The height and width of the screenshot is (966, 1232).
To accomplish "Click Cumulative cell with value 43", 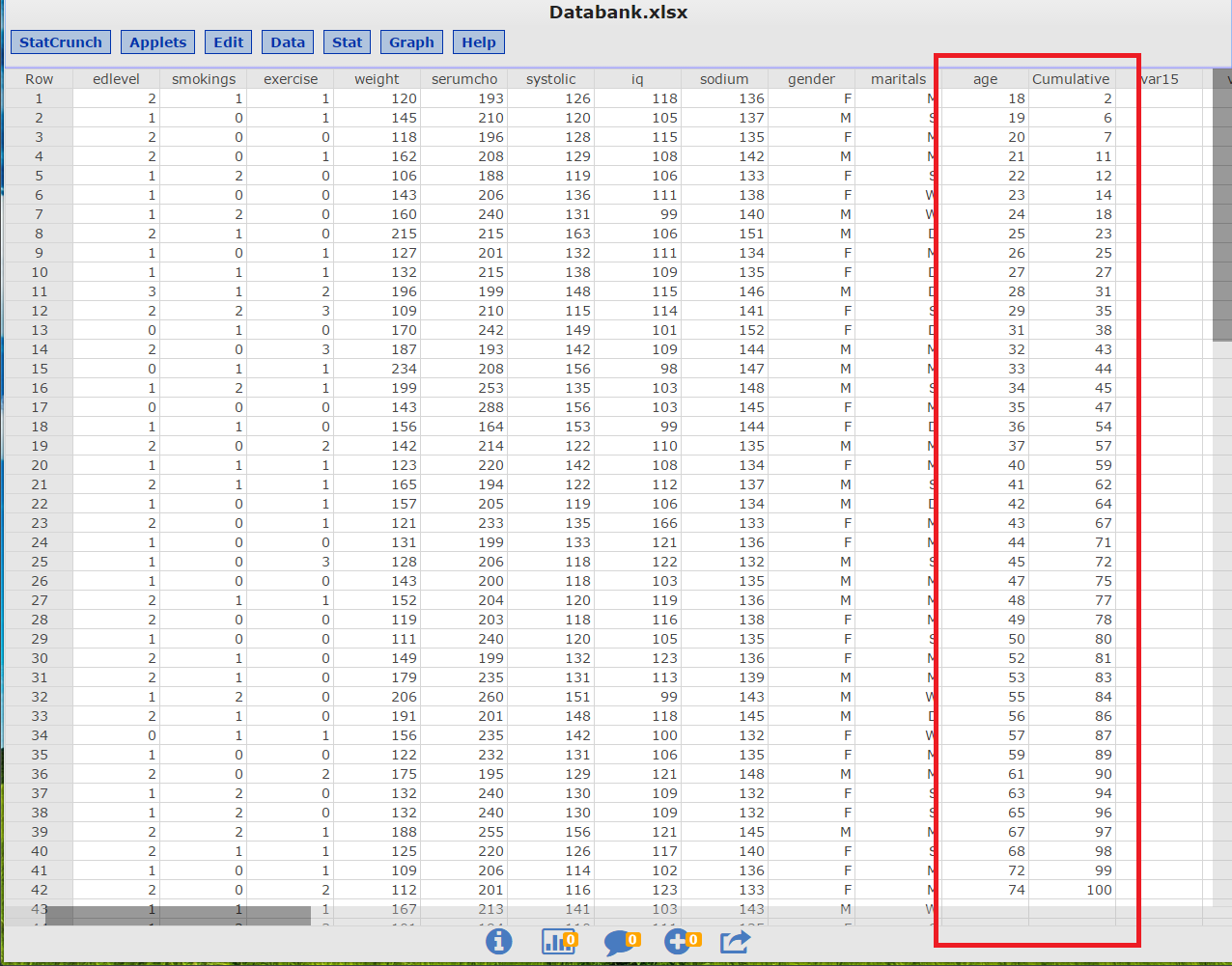I will pos(1072,349).
